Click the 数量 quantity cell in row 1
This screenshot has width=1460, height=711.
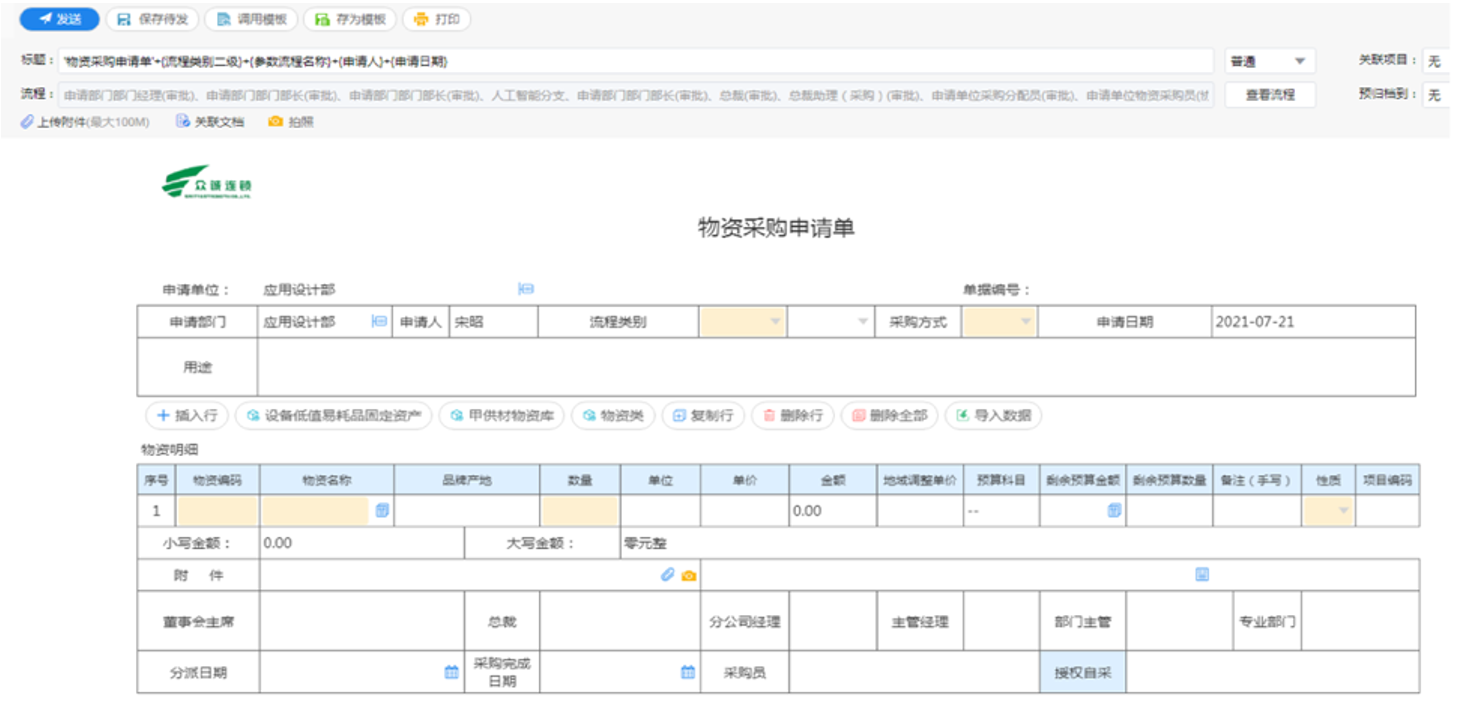580,511
